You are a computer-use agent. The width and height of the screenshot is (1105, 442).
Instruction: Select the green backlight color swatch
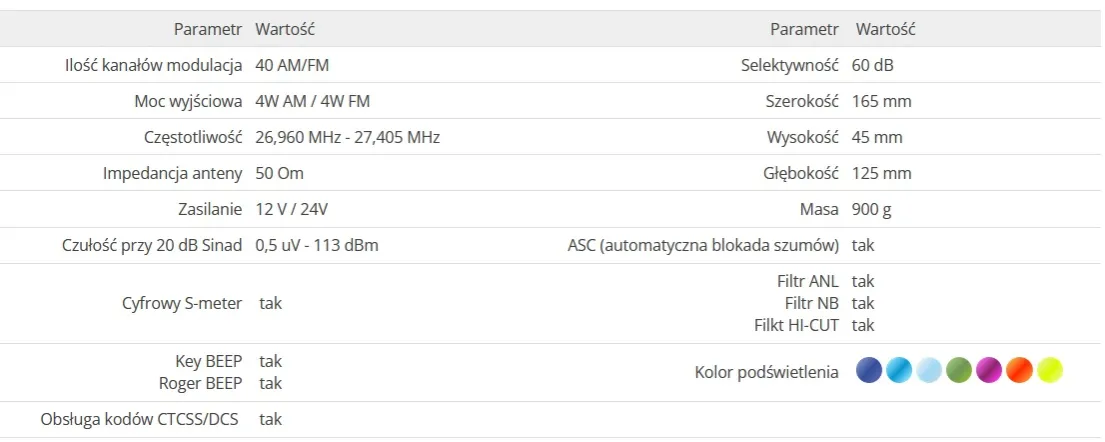[x=960, y=371]
